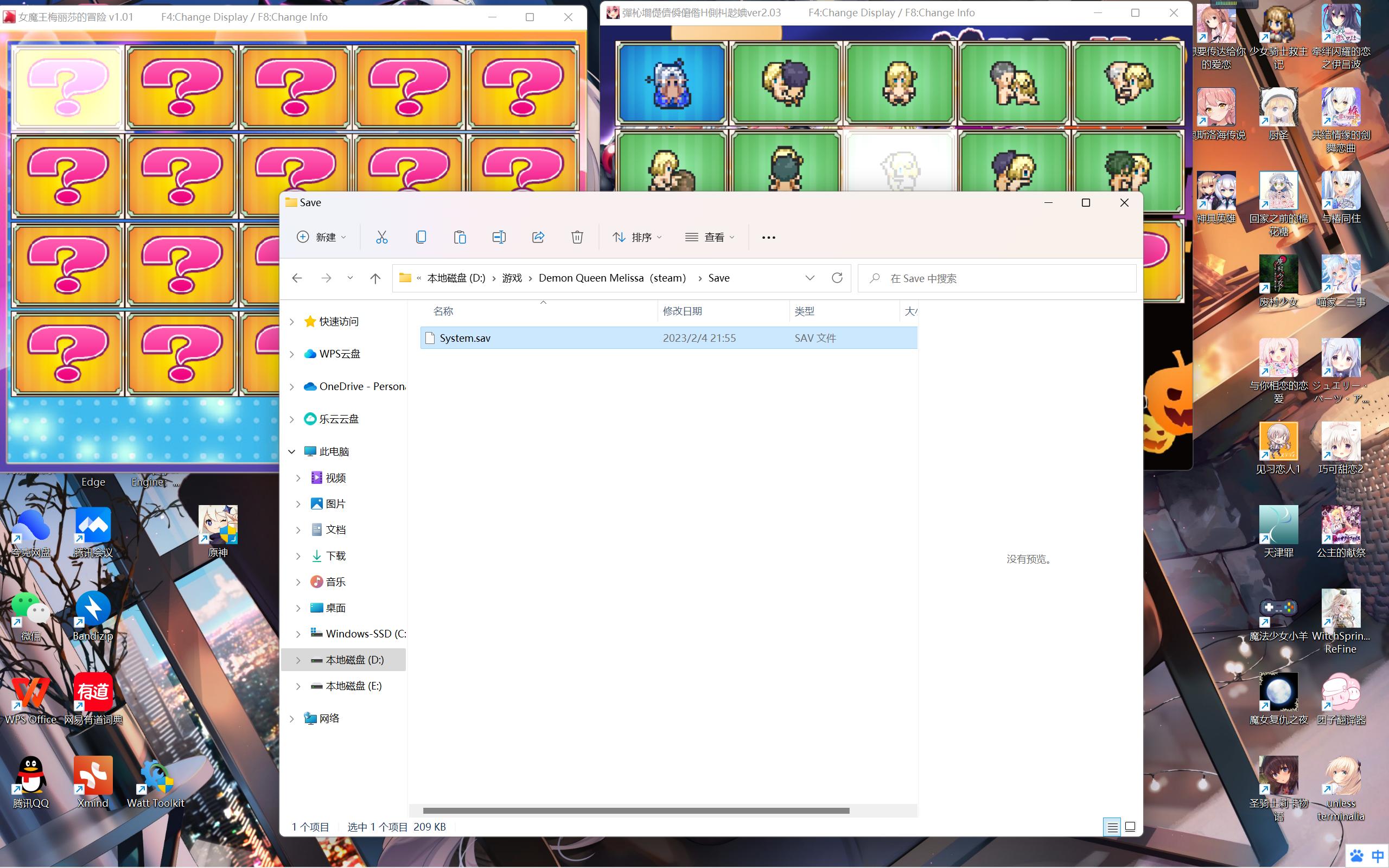Expand the 快速访问 tree node
Image resolution: width=1389 pixels, height=868 pixels.
(291, 322)
